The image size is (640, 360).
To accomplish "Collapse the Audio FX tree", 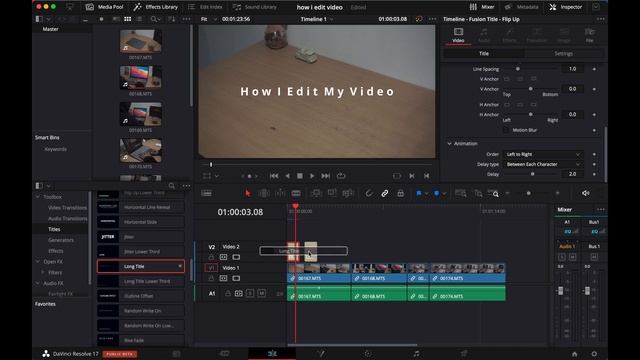I will [x=38, y=283].
